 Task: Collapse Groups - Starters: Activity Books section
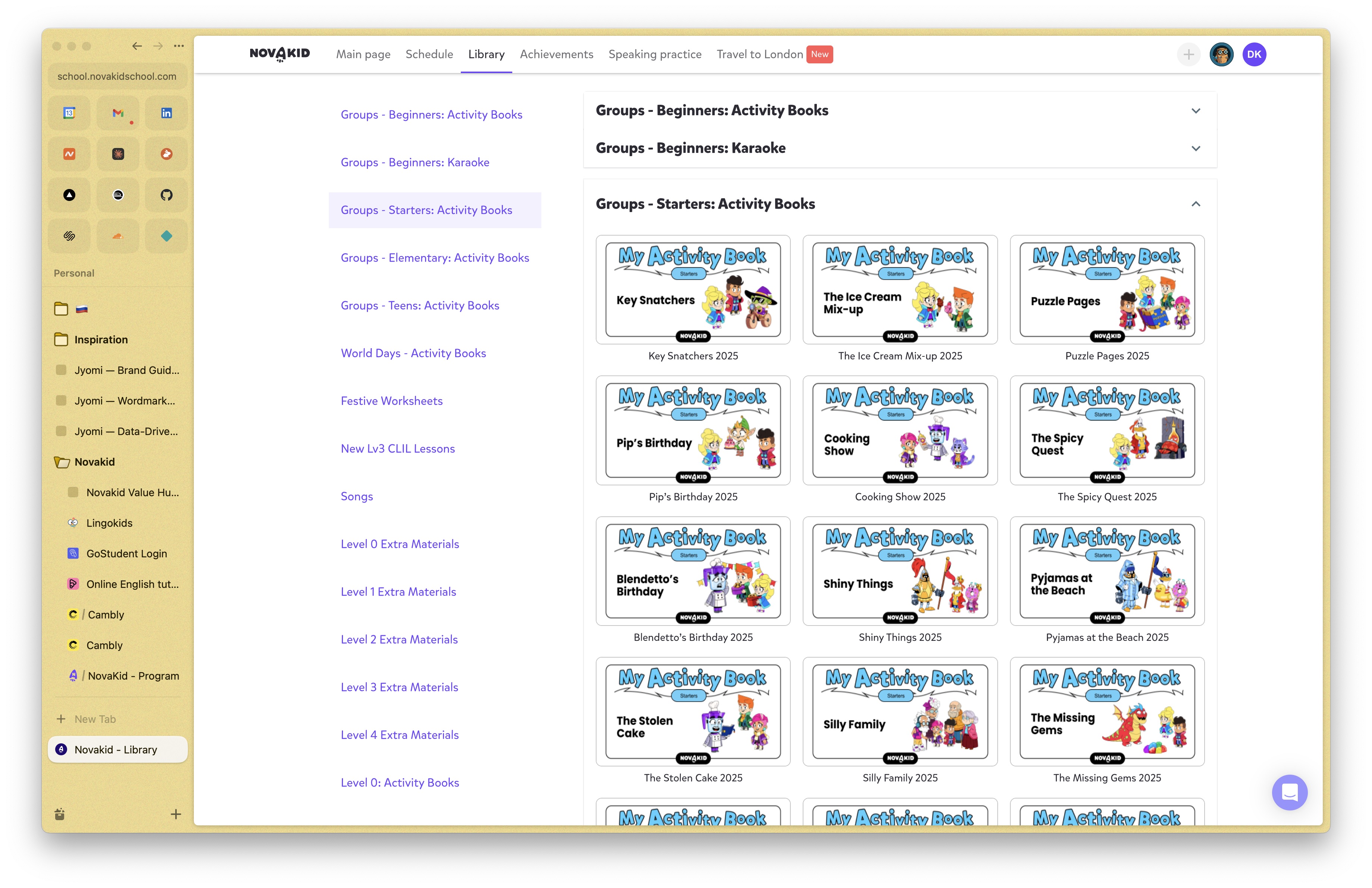tap(1196, 204)
